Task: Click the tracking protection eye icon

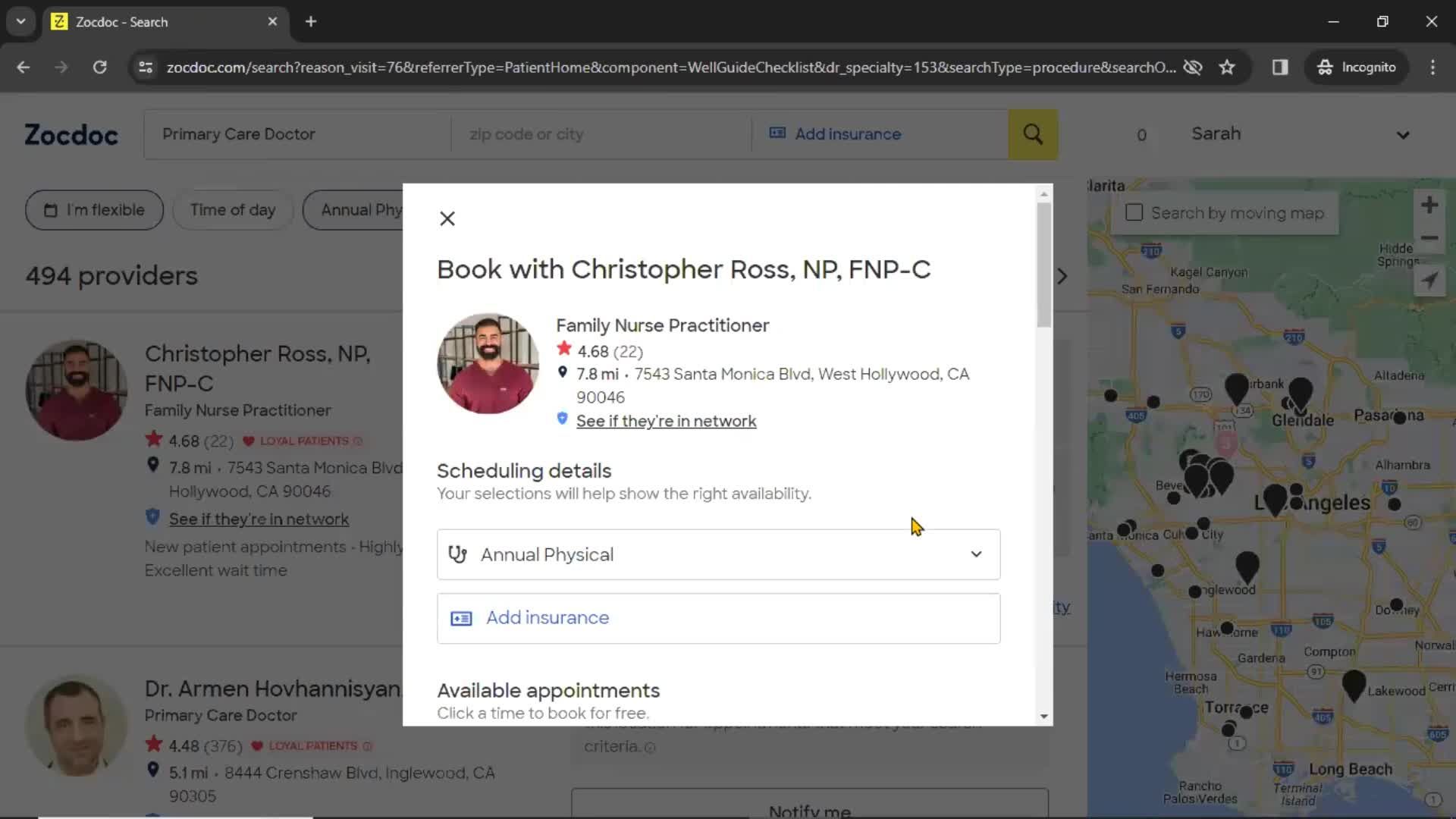Action: coord(1193,67)
